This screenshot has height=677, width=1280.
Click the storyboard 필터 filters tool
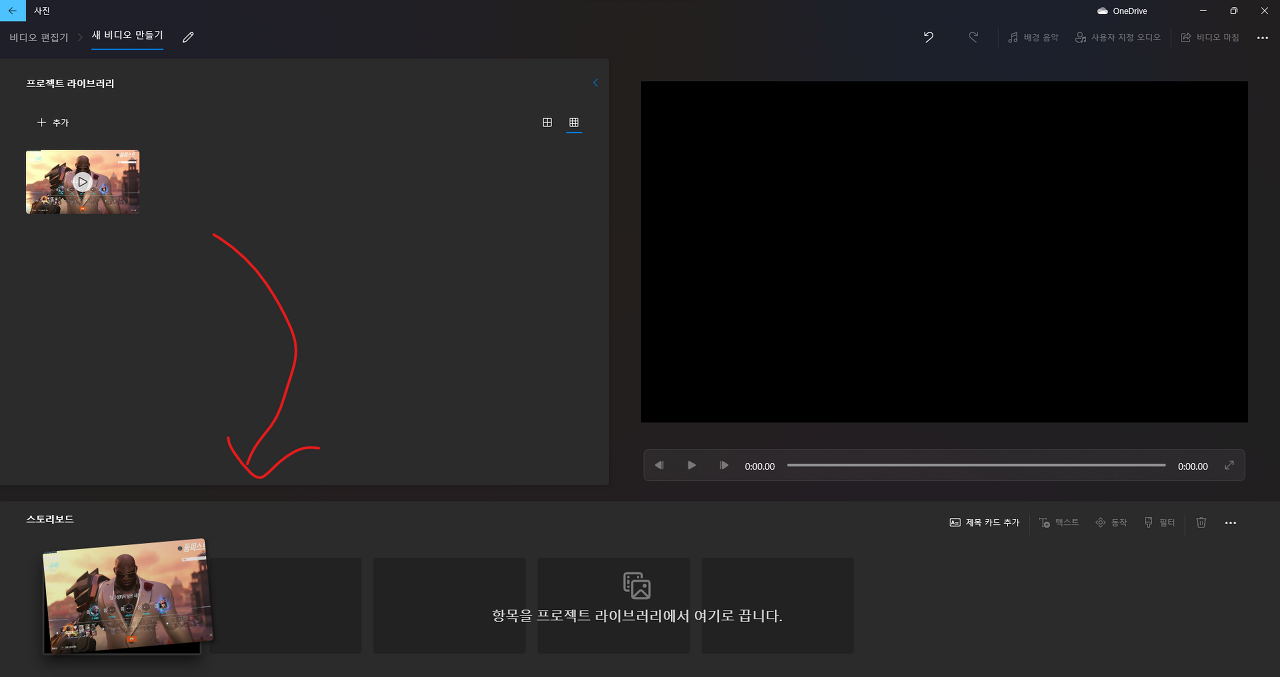tap(1159, 522)
